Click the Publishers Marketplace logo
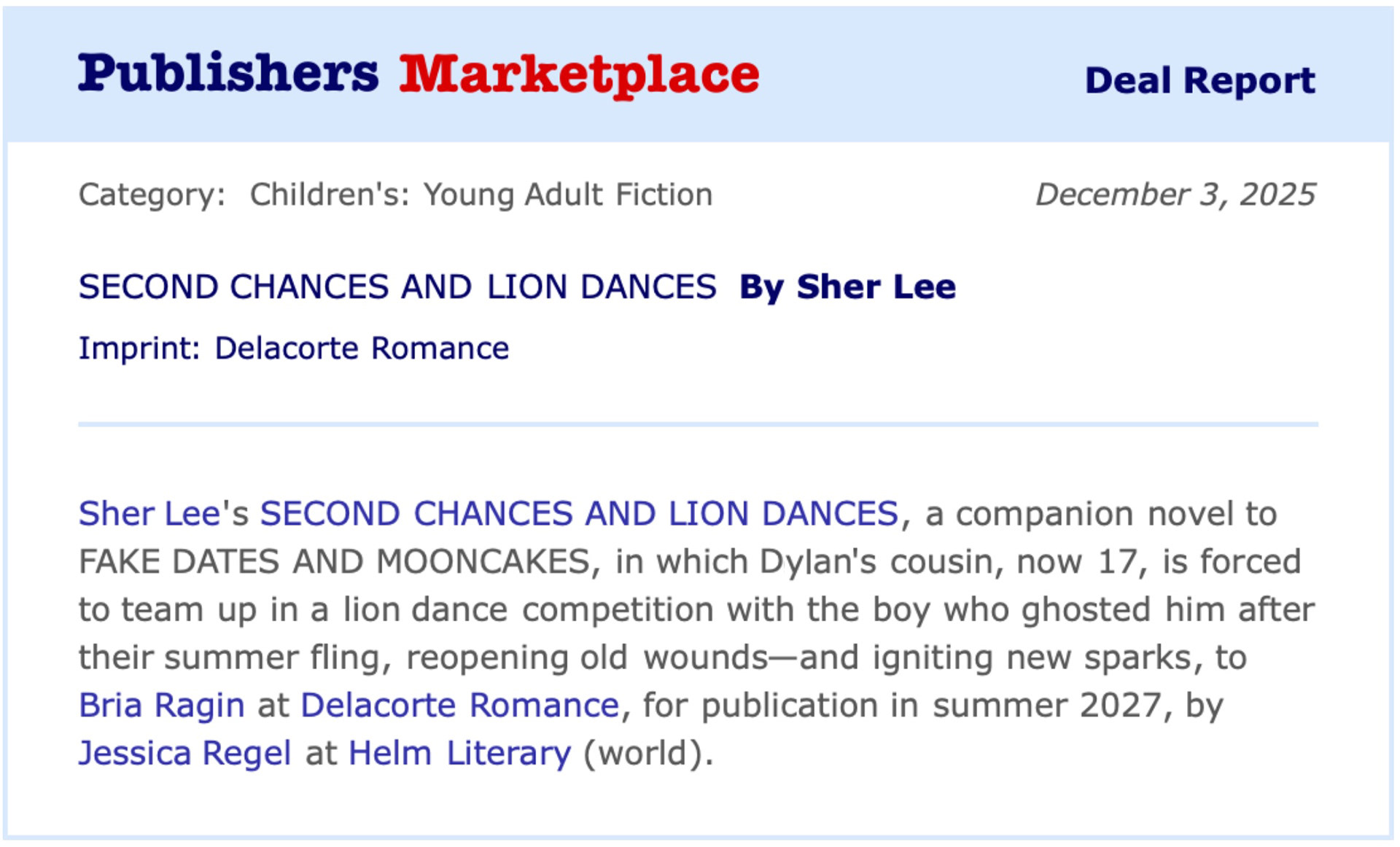The height and width of the screenshot is (847, 1400). [418, 74]
